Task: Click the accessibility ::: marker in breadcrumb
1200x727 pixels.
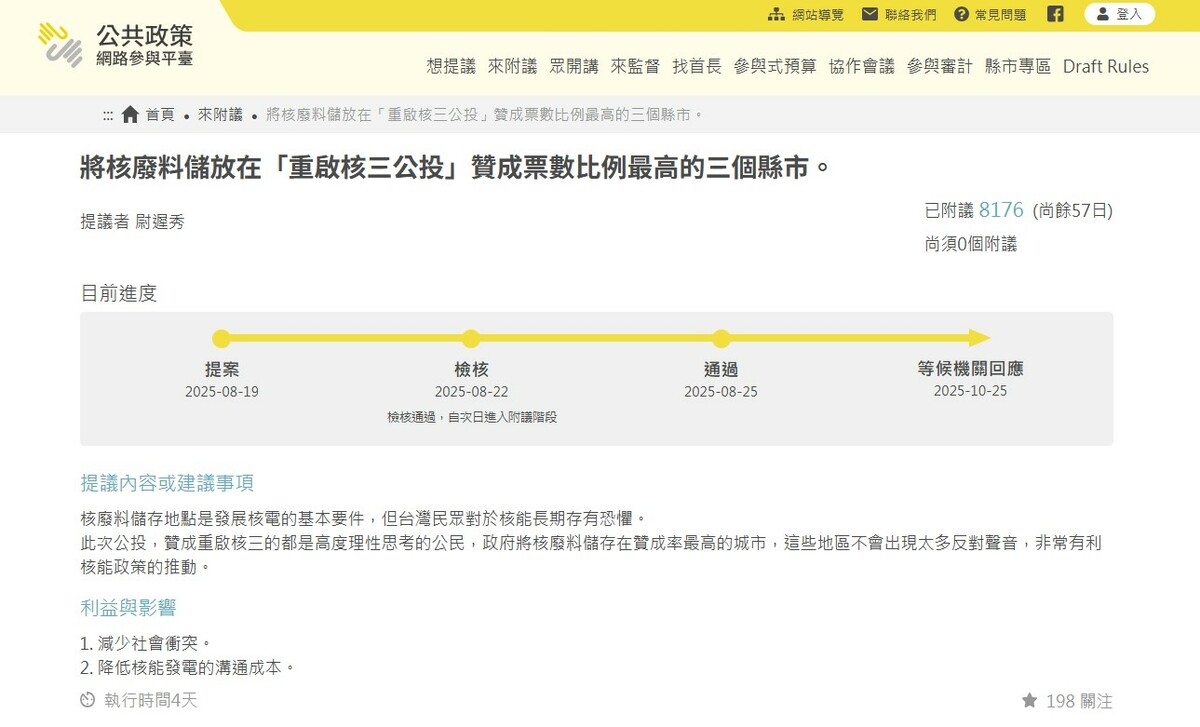Action: 108,115
